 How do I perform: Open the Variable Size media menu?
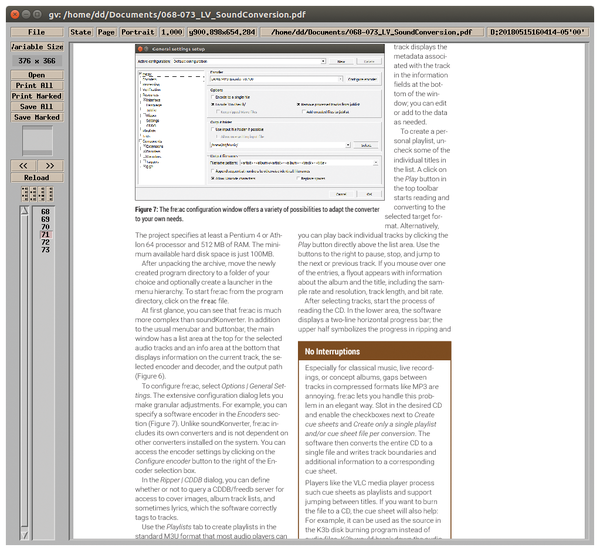(37, 47)
